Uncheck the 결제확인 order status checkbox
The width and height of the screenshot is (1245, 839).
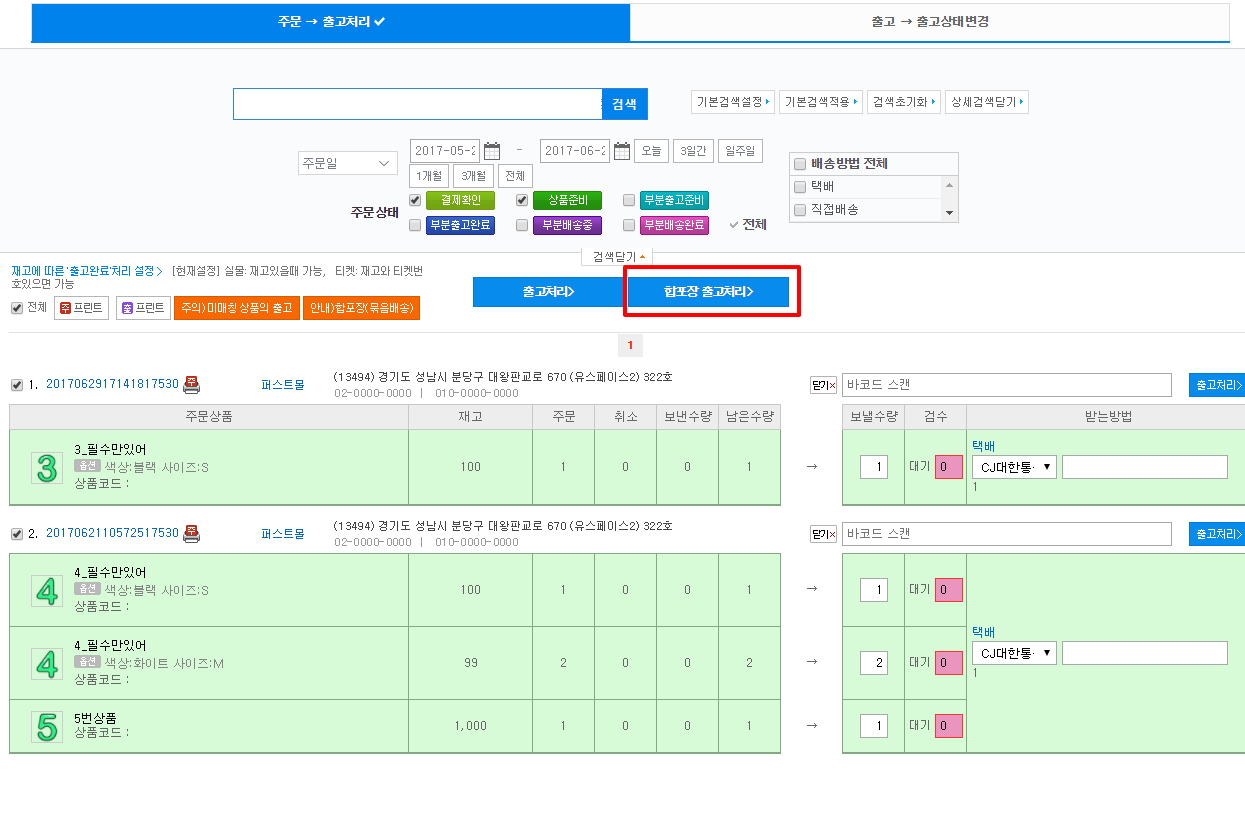415,200
